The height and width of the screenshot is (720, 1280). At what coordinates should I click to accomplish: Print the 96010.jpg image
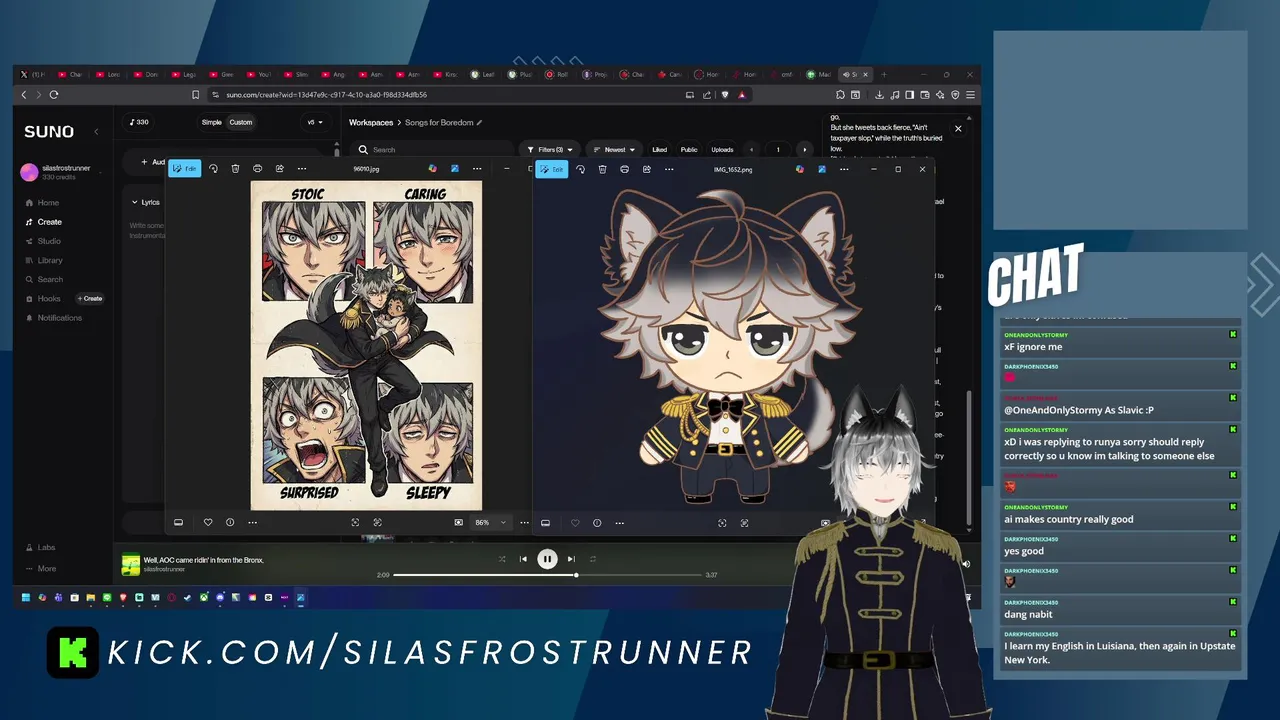click(257, 169)
